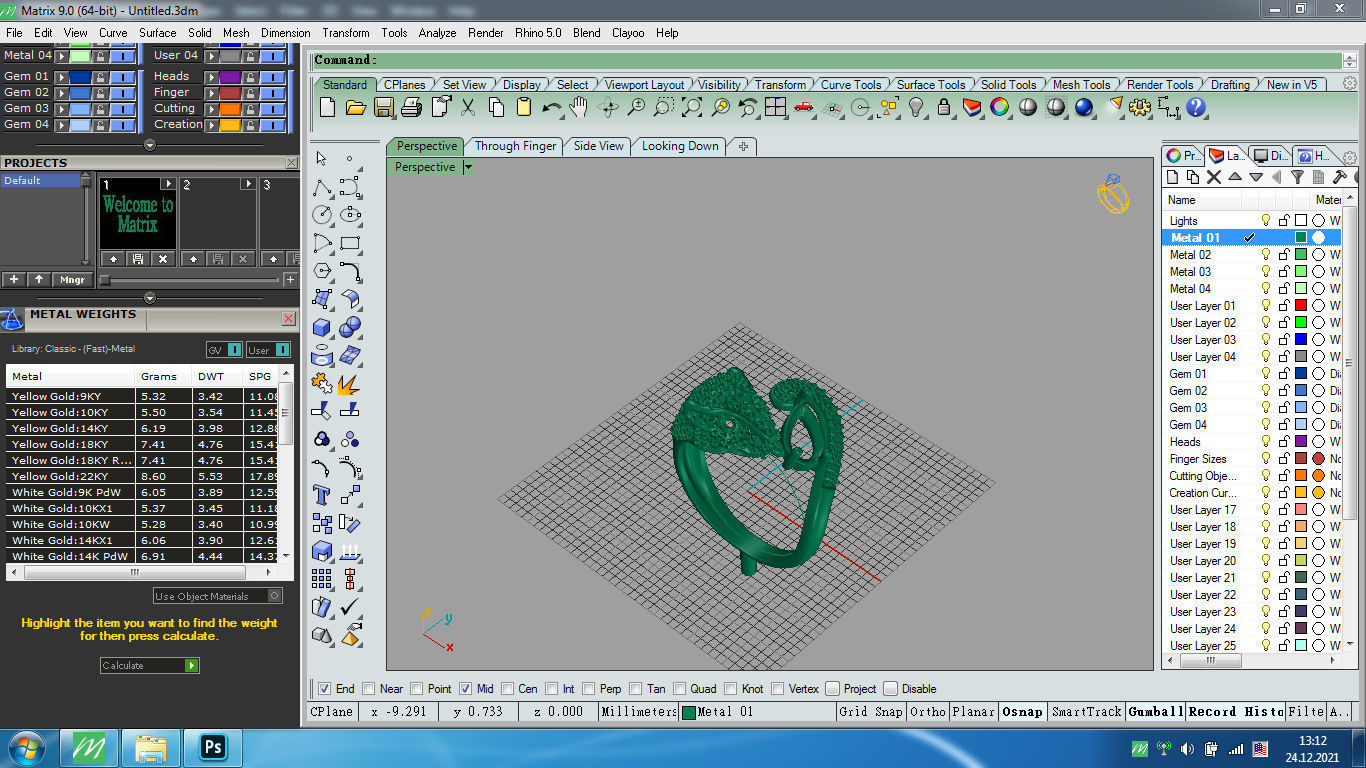Click User Layer 03 blue color swatch
This screenshot has width=1366, height=768.
pyautogui.click(x=1301, y=339)
